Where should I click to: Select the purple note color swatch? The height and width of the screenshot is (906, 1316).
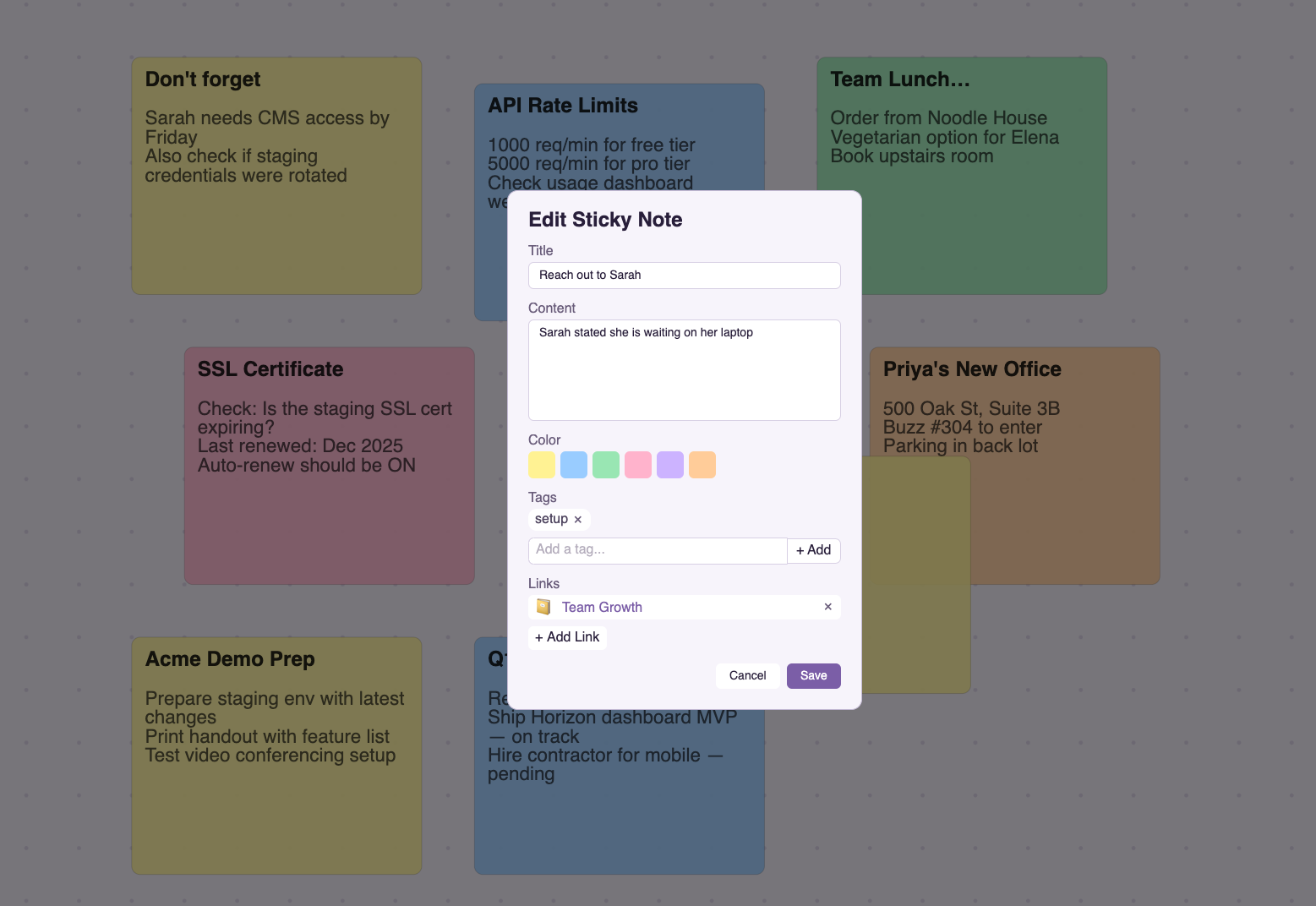pyautogui.click(x=670, y=464)
